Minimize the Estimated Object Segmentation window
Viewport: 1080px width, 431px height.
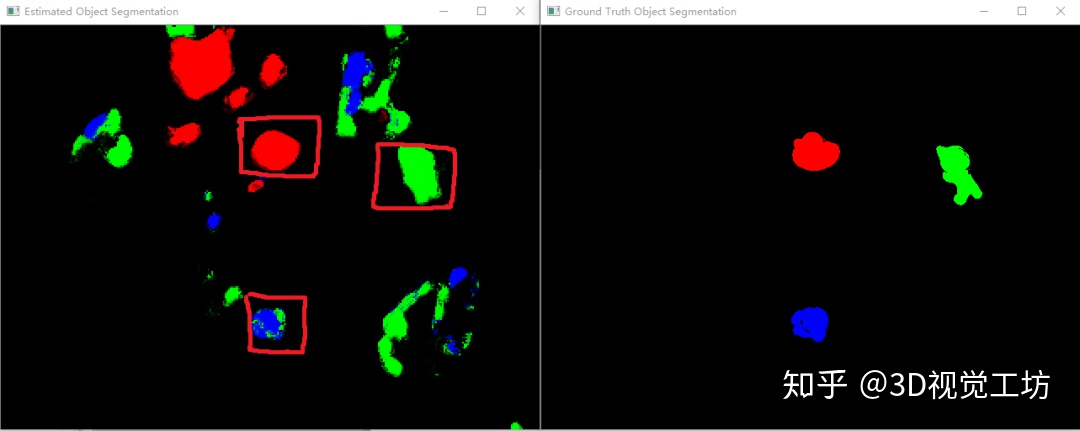pyautogui.click(x=444, y=12)
